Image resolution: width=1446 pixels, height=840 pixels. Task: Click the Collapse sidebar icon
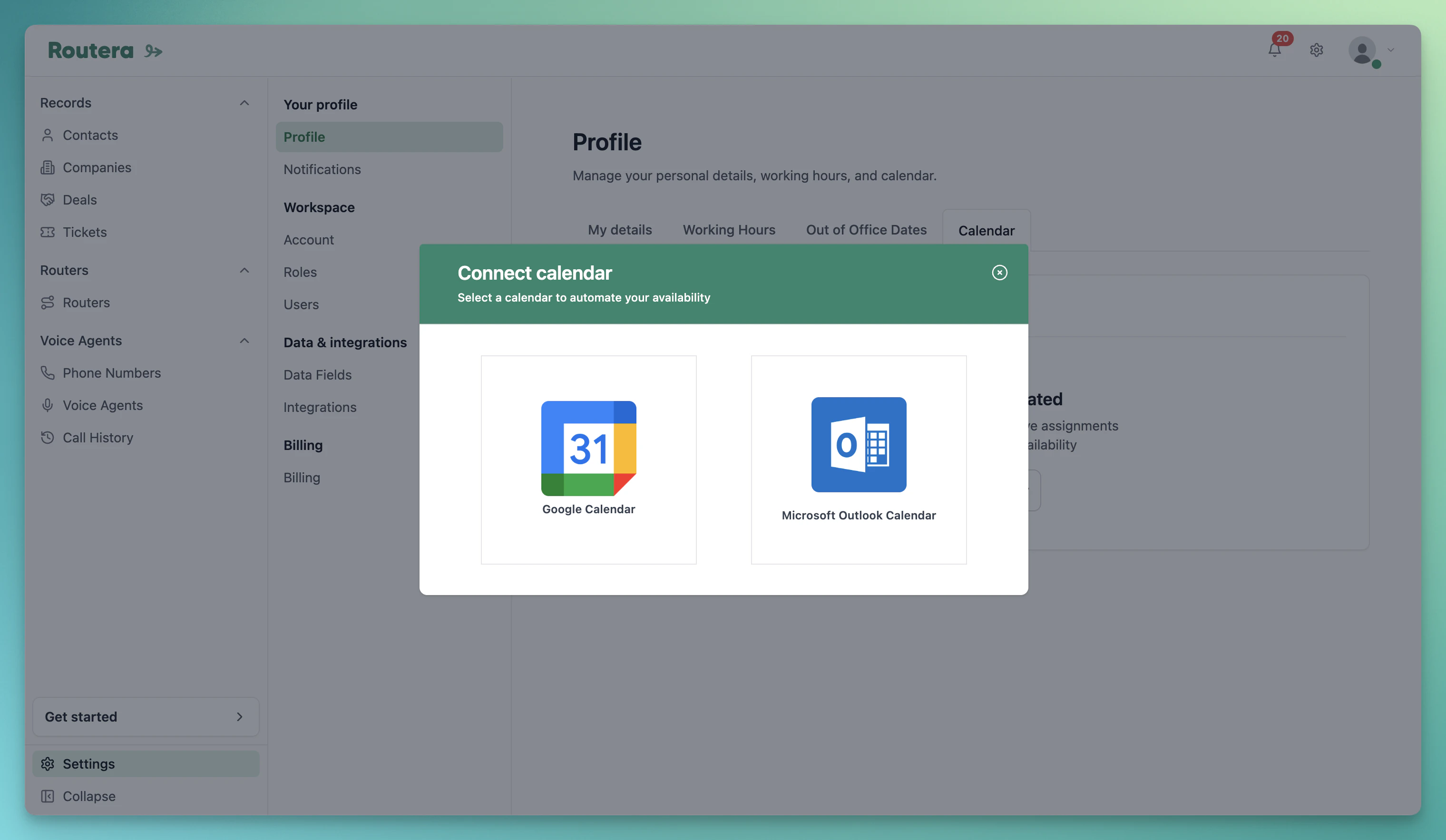(48, 796)
